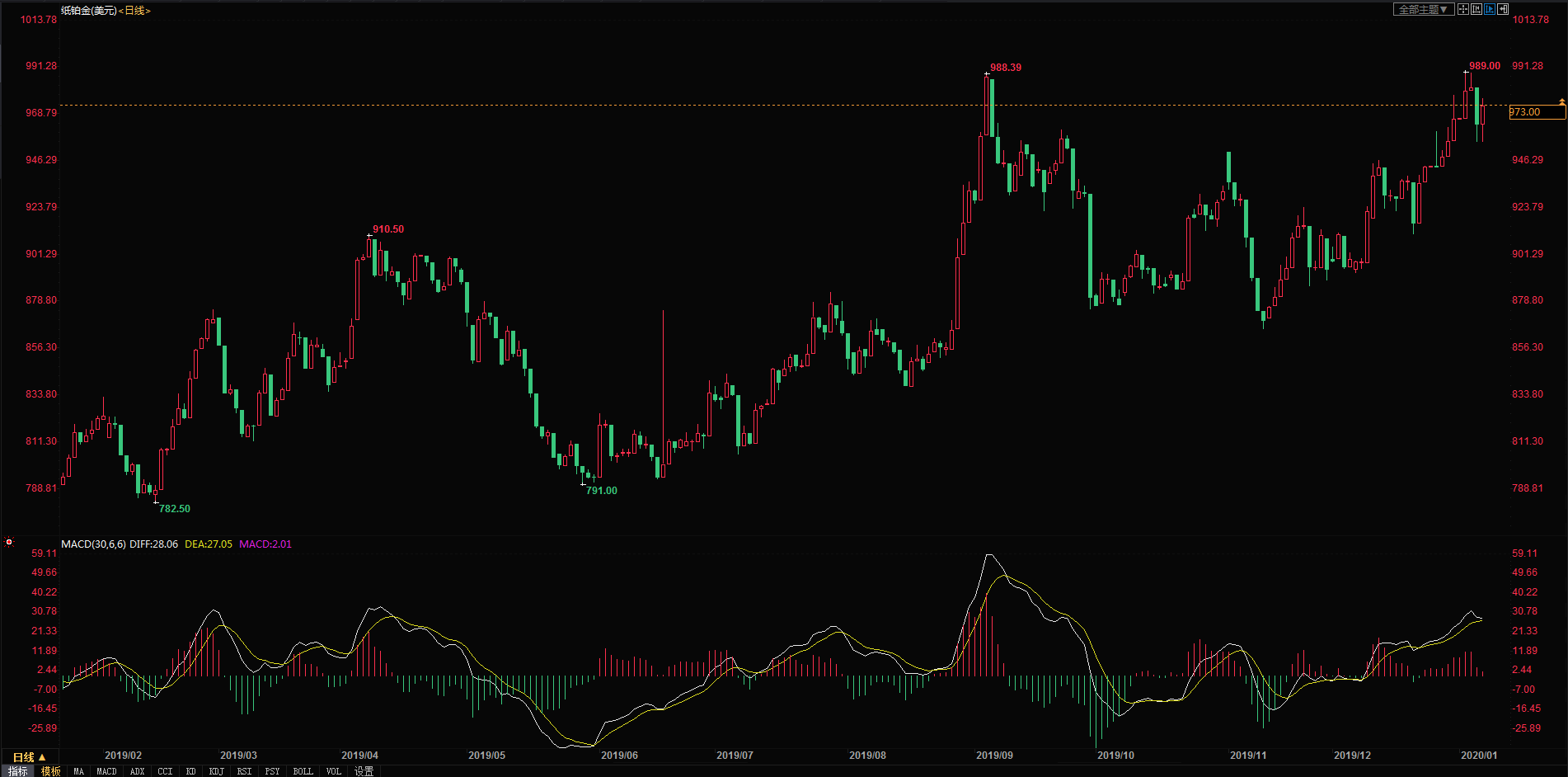1568x777 pixels.
Task: Click the 878.80 left axis label
Action: click(x=41, y=300)
